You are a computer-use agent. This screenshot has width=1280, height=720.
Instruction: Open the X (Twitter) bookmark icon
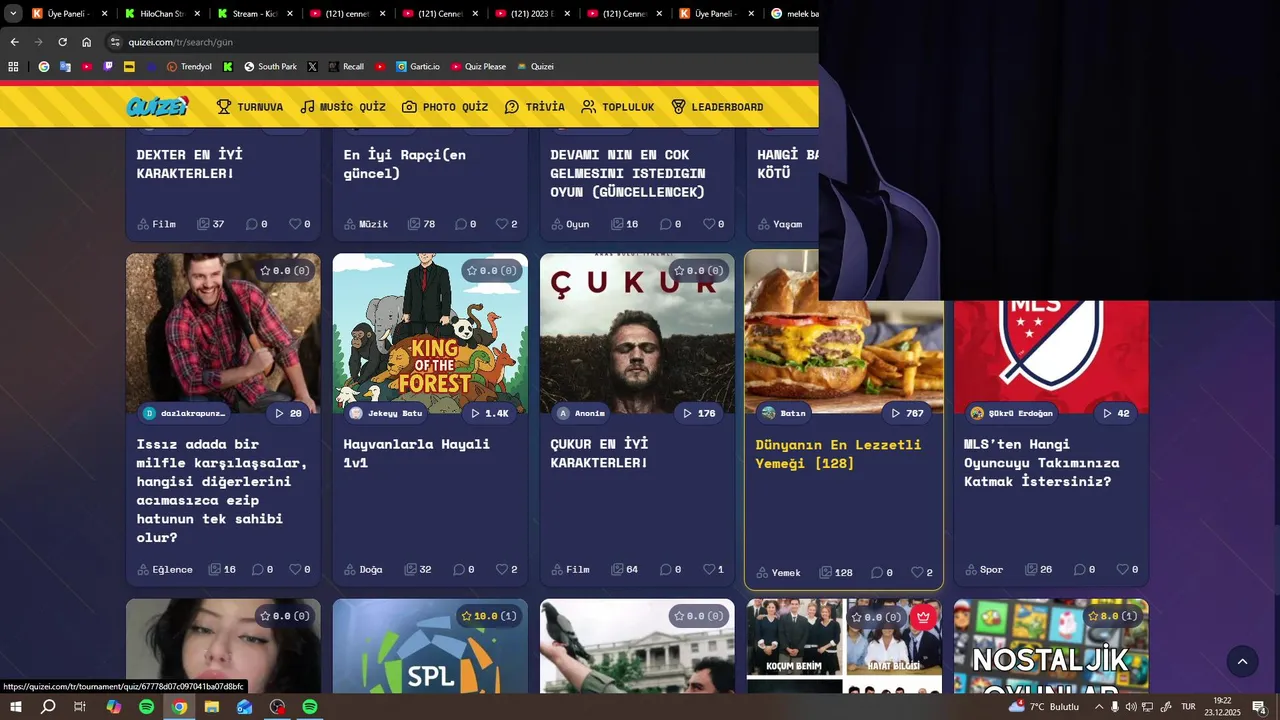pos(312,67)
